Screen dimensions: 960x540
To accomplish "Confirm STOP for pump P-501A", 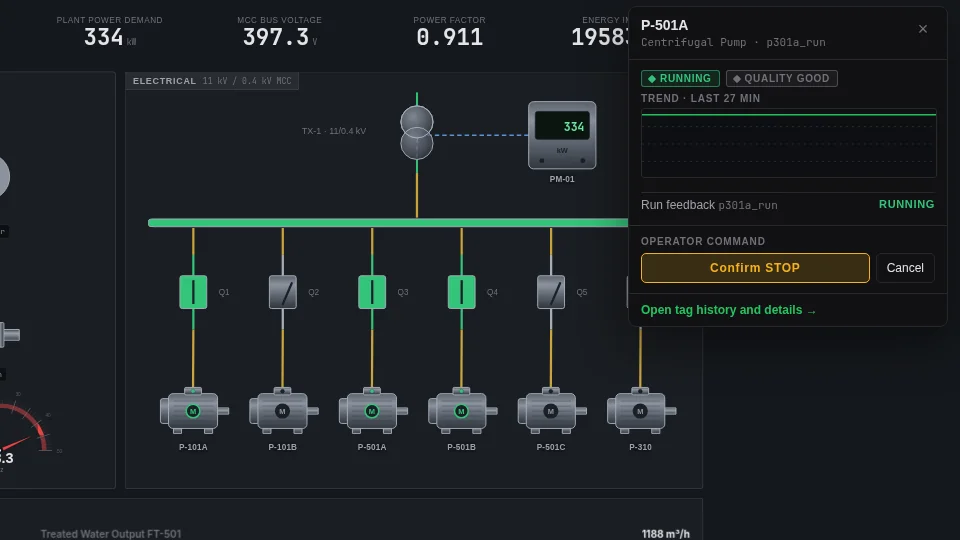I will tap(755, 268).
